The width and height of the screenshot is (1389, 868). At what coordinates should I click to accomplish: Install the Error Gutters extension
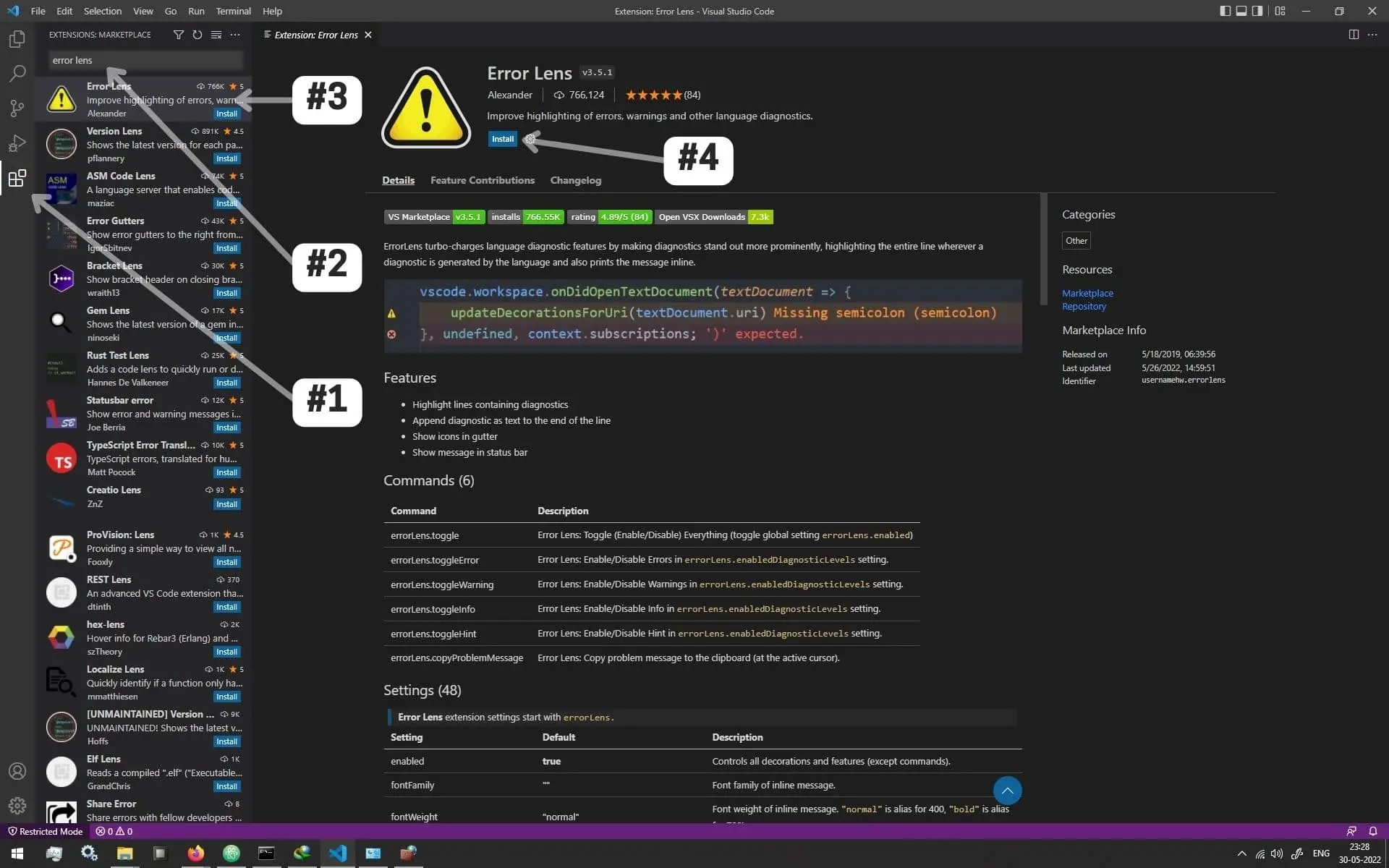click(226, 248)
